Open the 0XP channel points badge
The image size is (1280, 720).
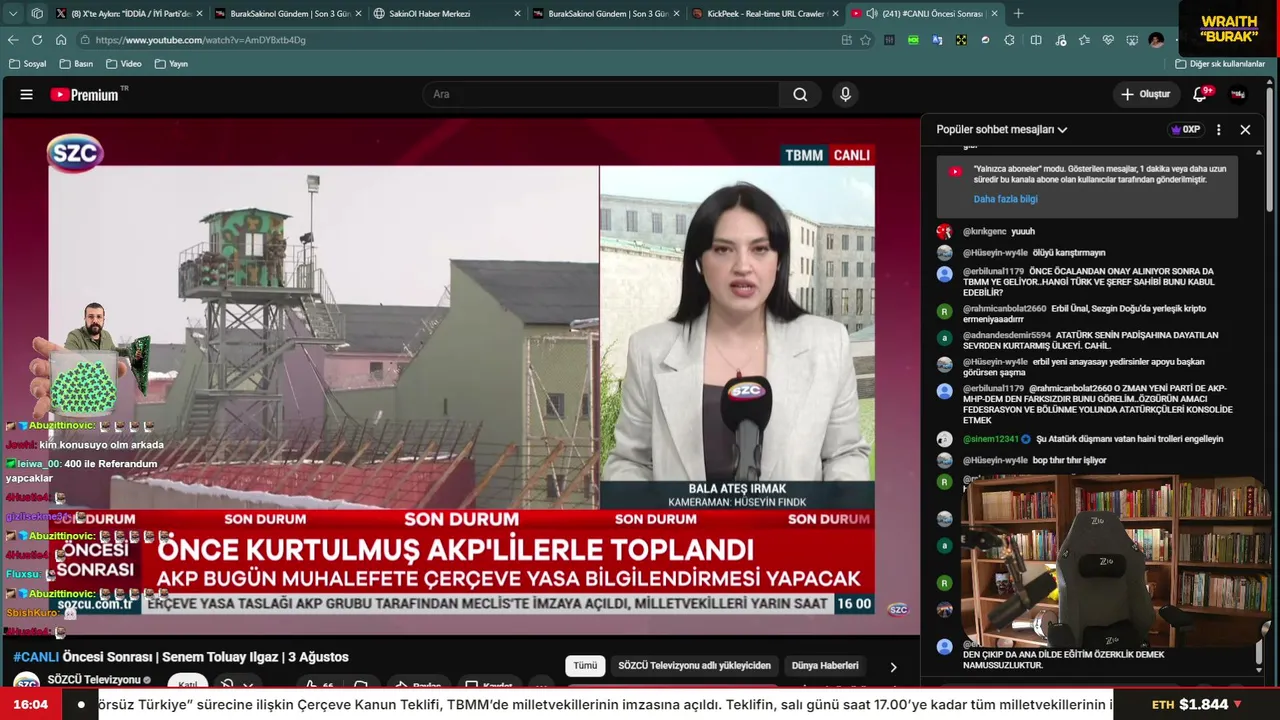pyautogui.click(x=1185, y=130)
